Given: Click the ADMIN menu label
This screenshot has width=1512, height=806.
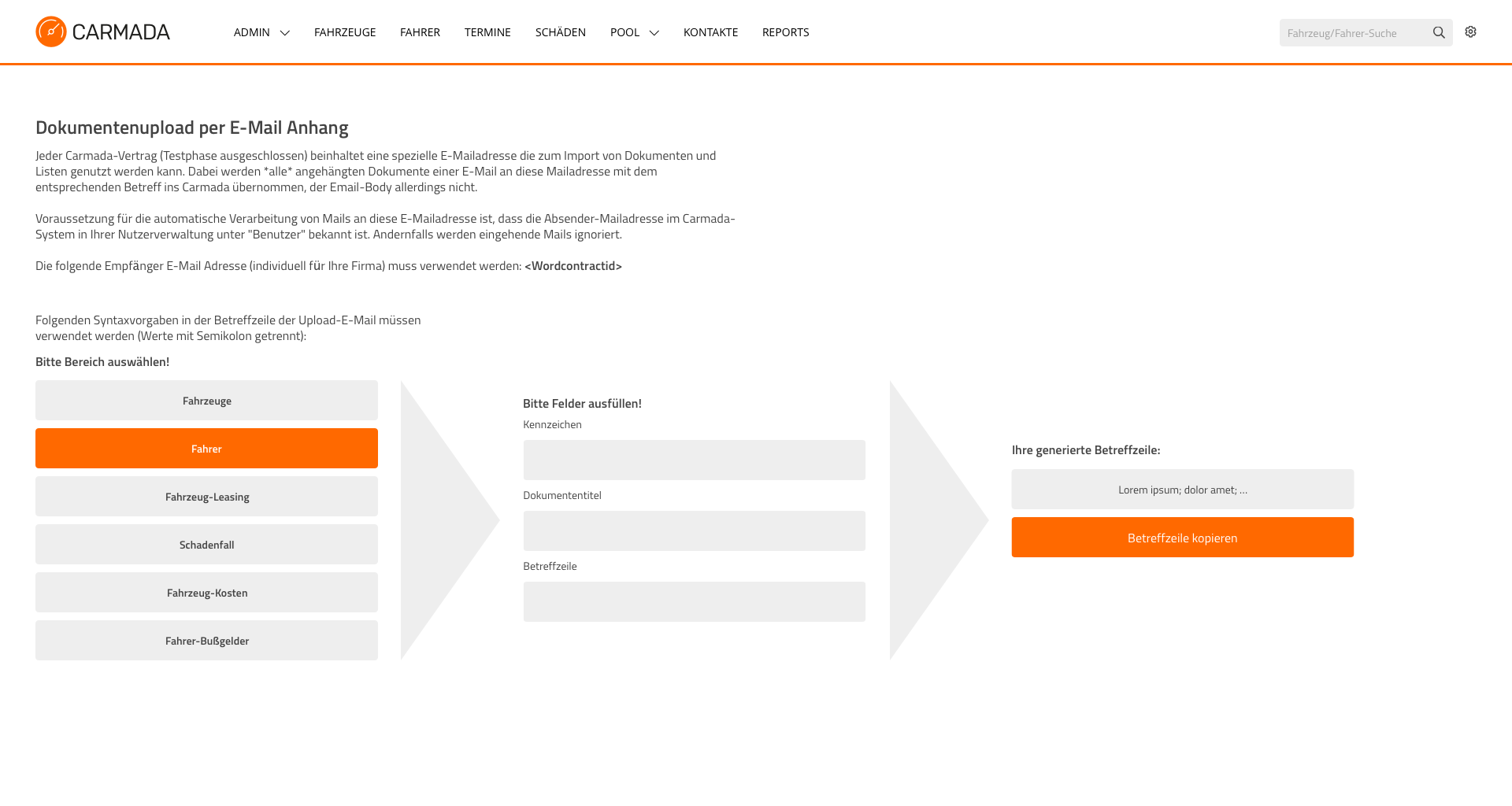Looking at the screenshot, I should click(252, 32).
